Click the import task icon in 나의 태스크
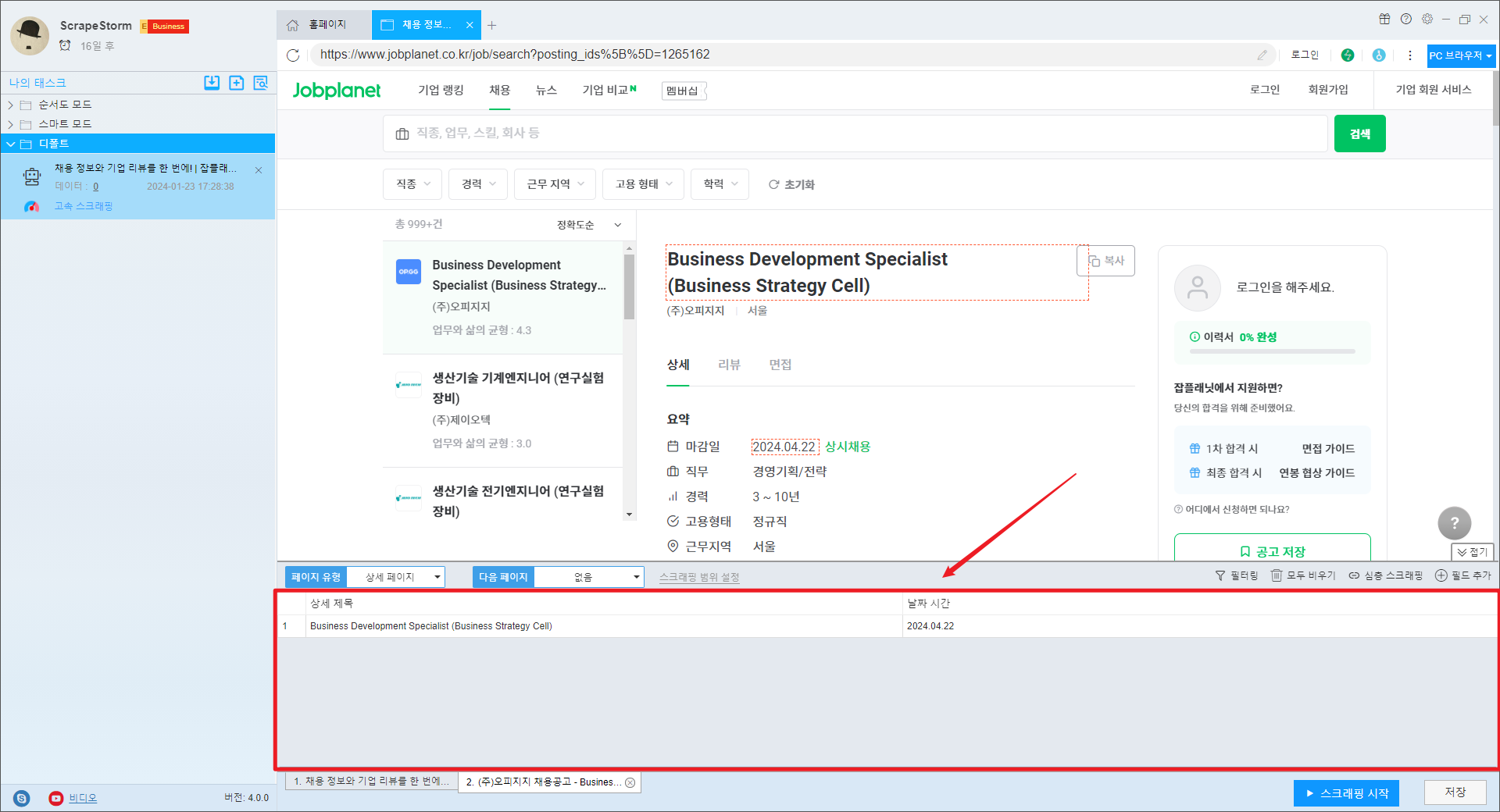The height and width of the screenshot is (812, 1500). [212, 83]
